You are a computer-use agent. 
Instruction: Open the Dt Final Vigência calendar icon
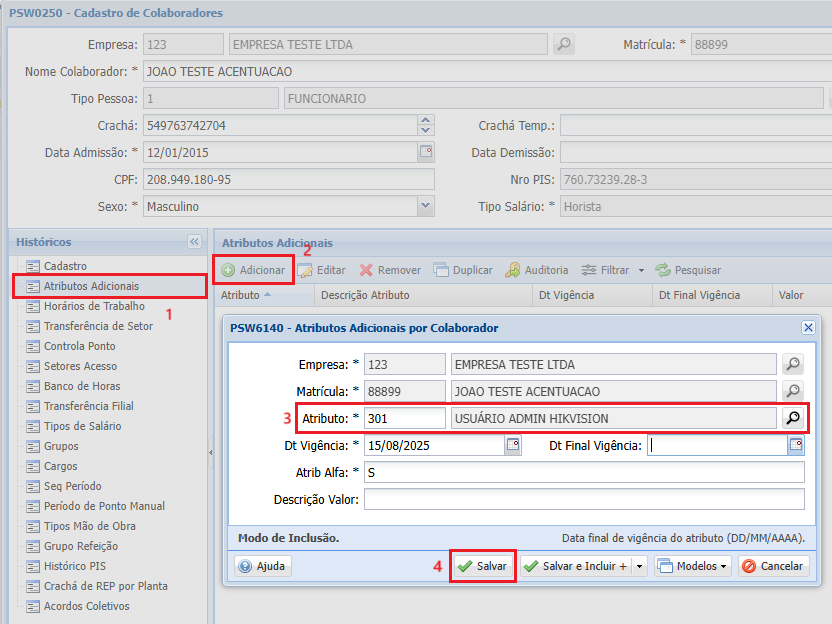coord(796,446)
